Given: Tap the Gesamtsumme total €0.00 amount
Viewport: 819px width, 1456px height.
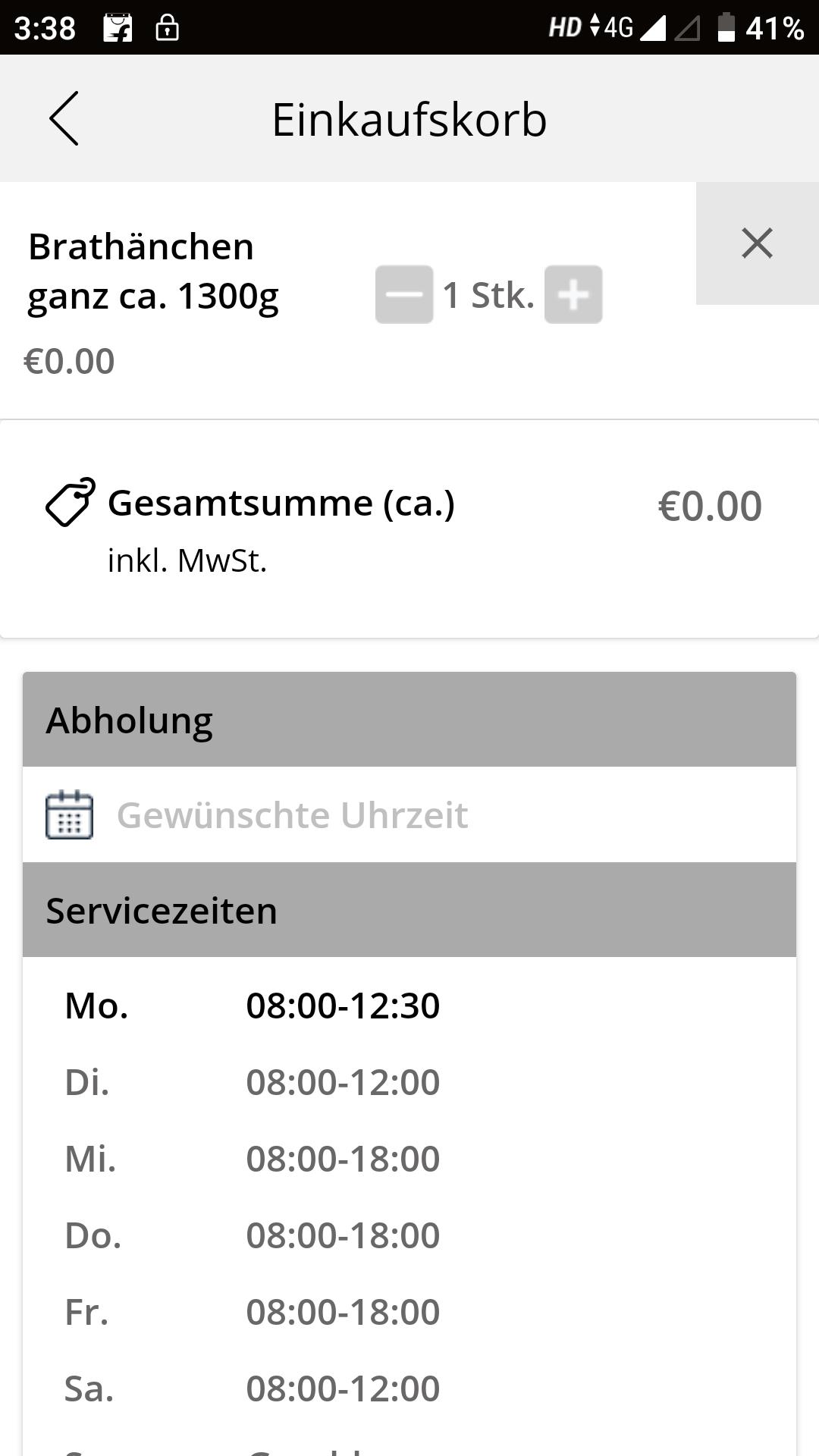Looking at the screenshot, I should pyautogui.click(x=710, y=506).
